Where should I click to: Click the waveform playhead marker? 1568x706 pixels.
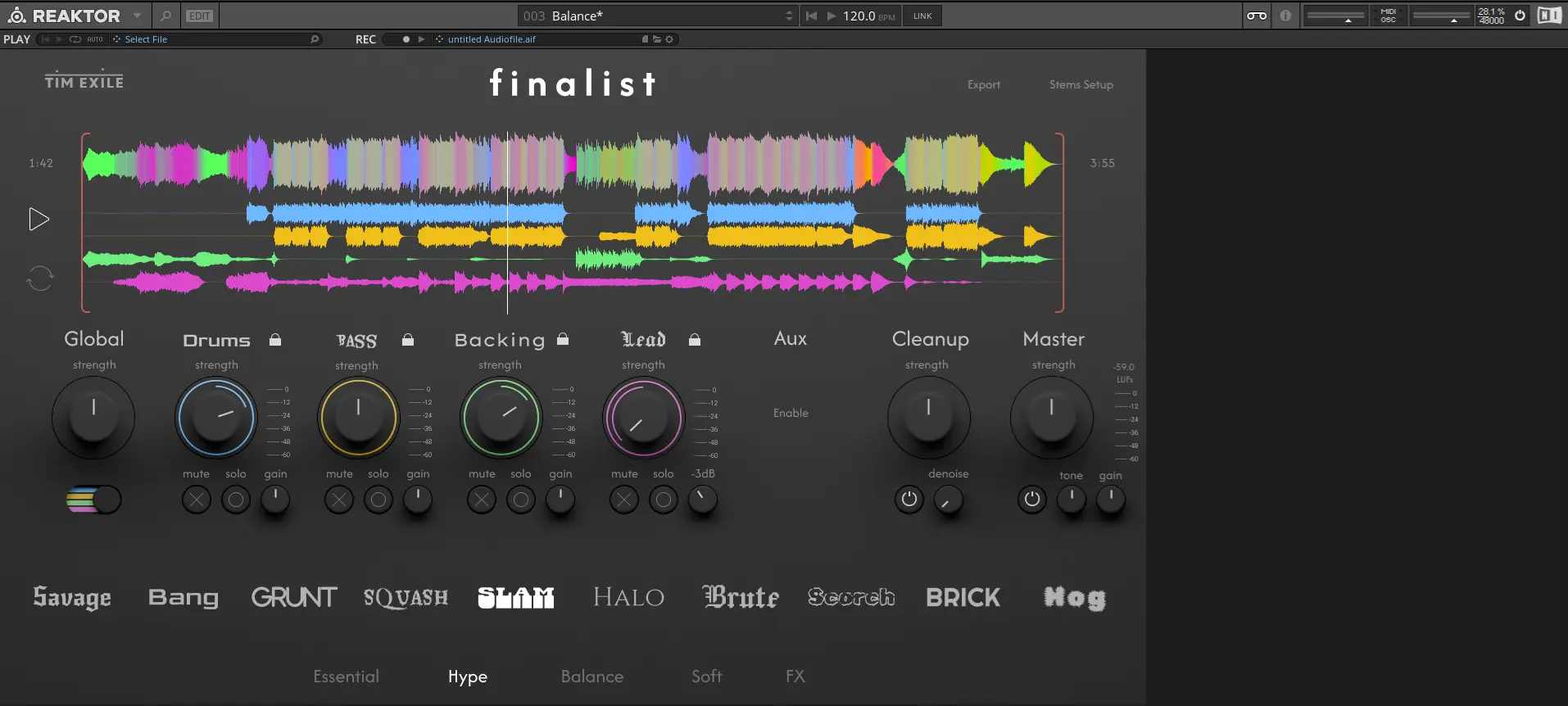coord(507,223)
